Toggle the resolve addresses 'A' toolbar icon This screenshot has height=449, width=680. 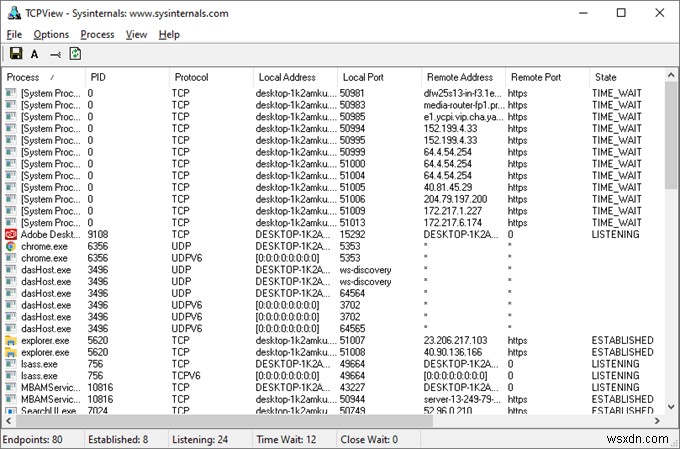pyautogui.click(x=35, y=54)
